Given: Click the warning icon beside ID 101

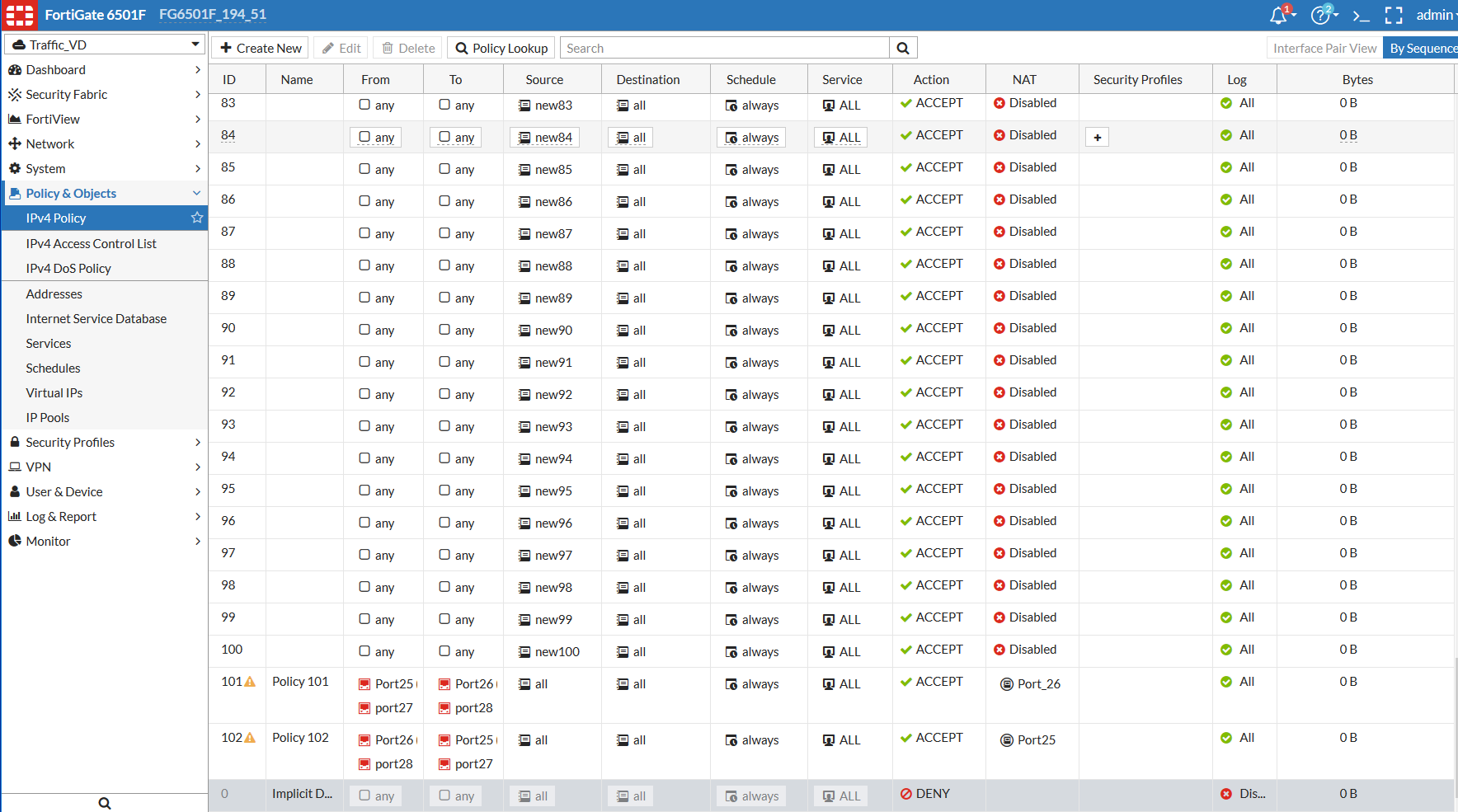Looking at the screenshot, I should pos(251,682).
